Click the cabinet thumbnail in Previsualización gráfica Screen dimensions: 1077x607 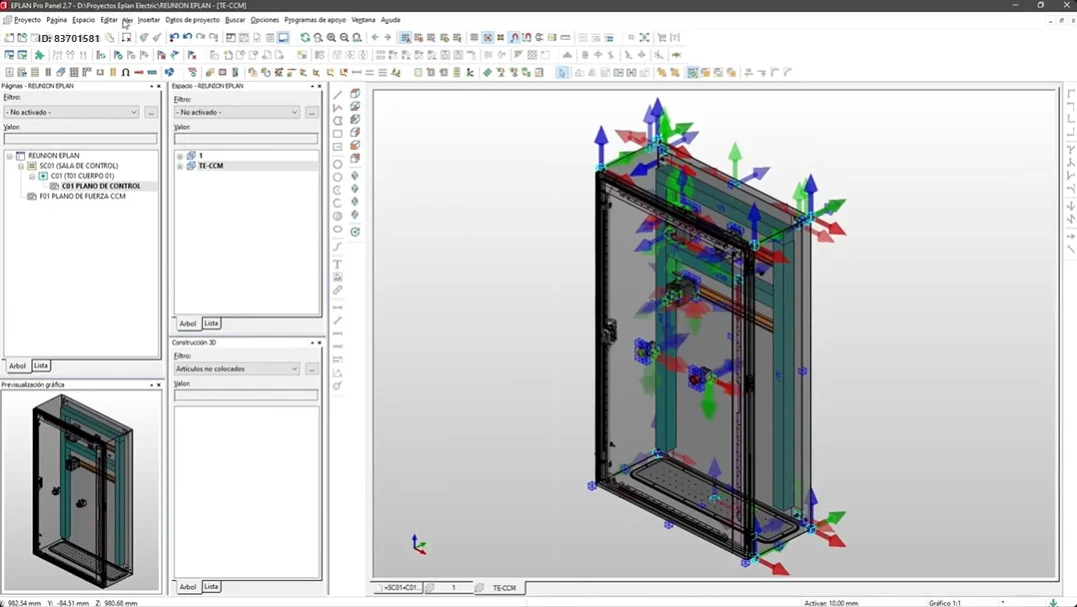point(83,491)
